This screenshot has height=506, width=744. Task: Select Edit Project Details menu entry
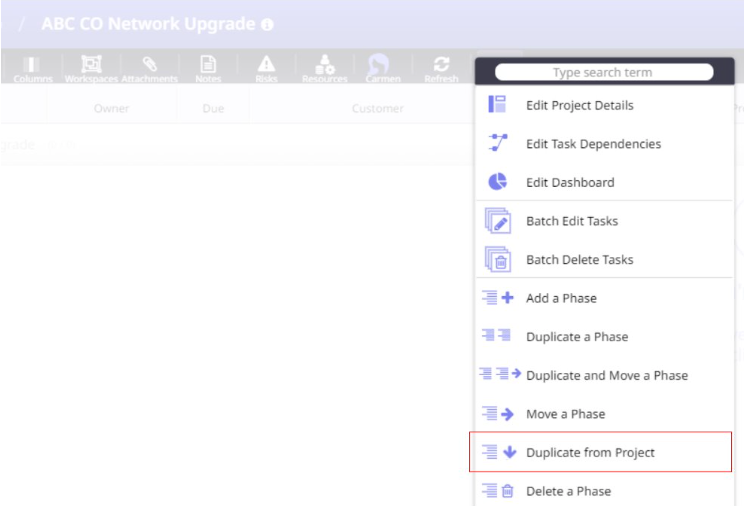(x=579, y=105)
